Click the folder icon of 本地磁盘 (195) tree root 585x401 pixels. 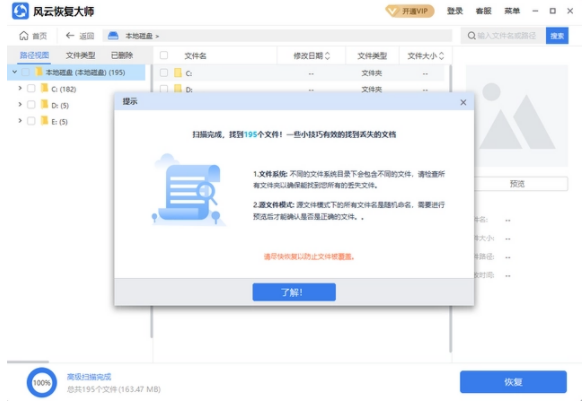tap(39, 72)
